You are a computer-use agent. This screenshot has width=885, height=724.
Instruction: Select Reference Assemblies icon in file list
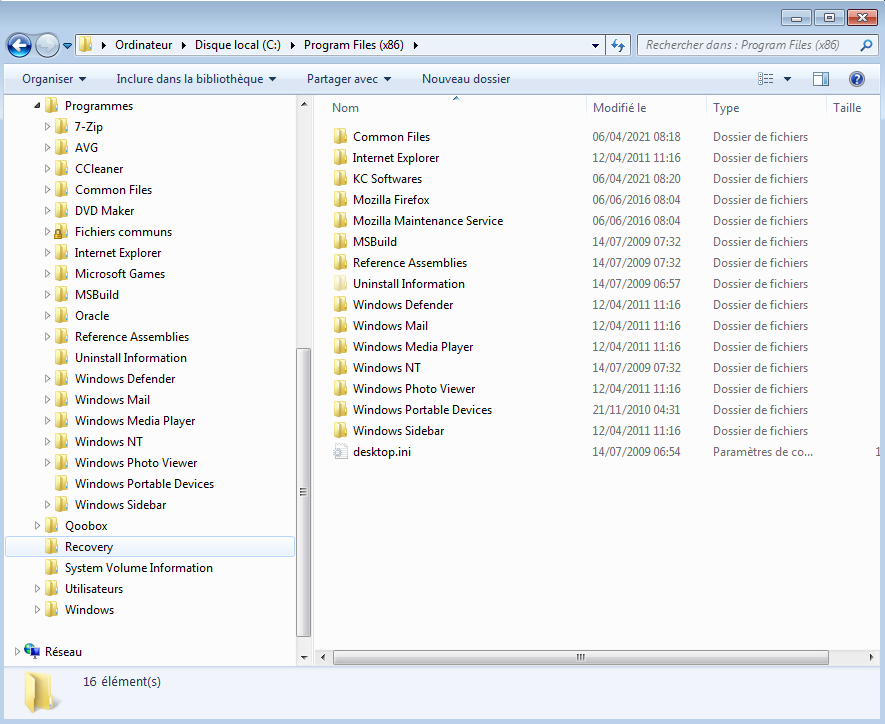[340, 262]
